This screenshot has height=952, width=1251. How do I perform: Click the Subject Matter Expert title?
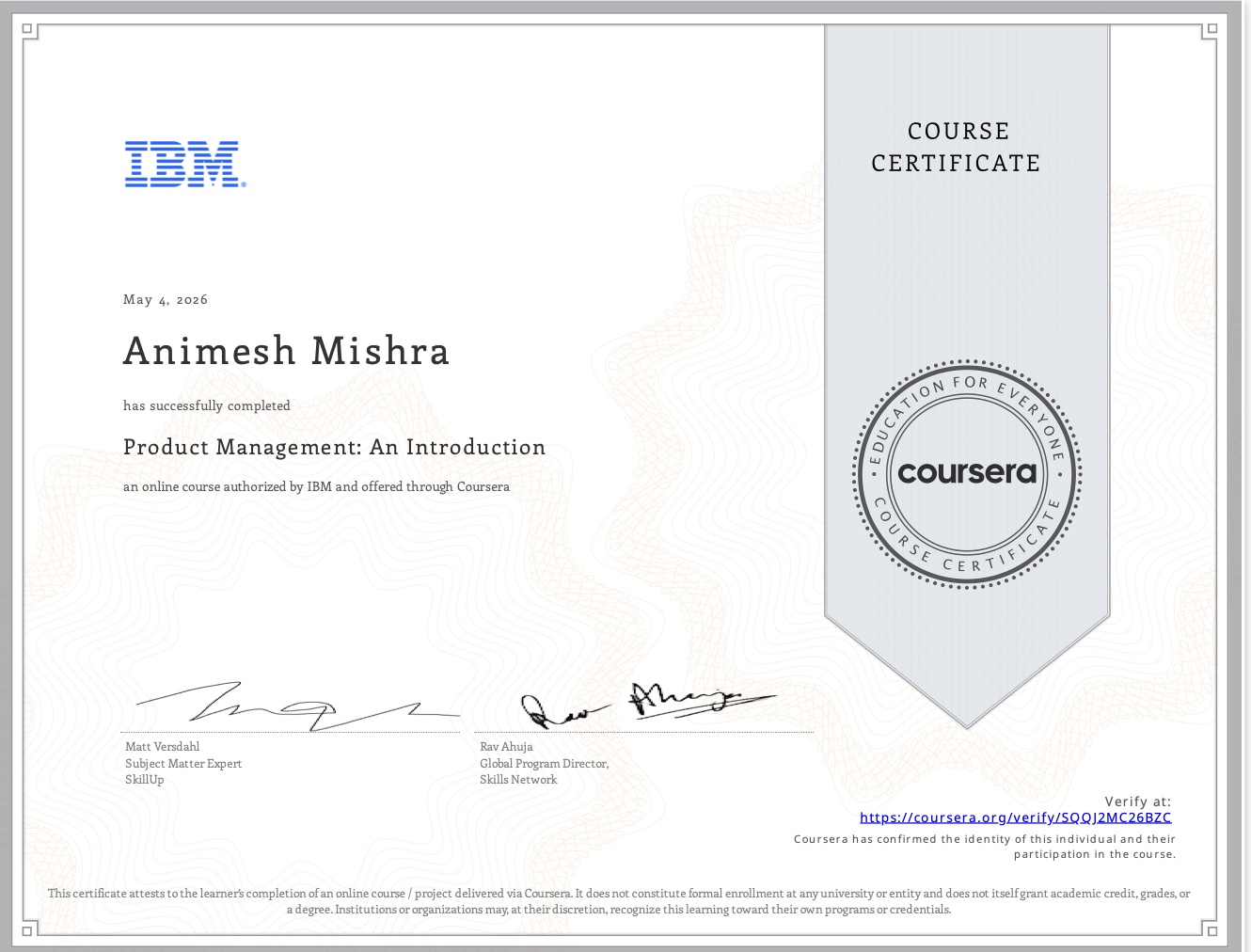point(183,763)
